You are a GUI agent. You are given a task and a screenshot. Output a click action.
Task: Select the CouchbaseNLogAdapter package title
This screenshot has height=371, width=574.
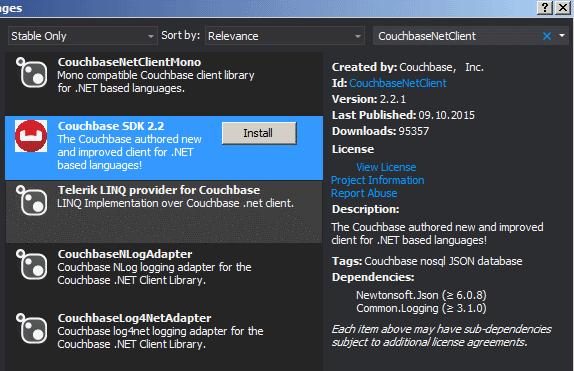click(x=125, y=254)
